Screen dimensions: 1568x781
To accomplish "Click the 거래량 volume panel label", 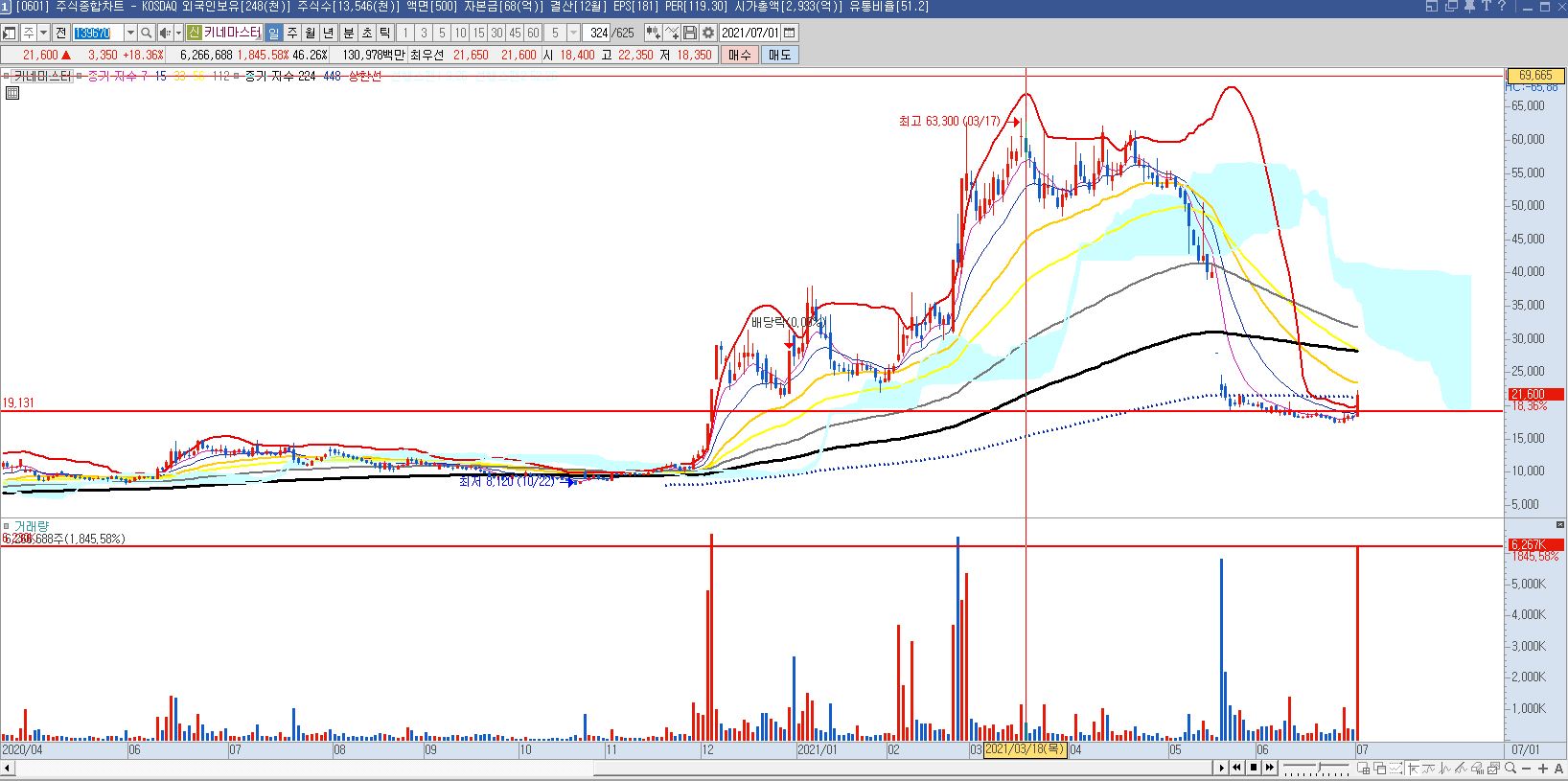I will pyautogui.click(x=32, y=527).
